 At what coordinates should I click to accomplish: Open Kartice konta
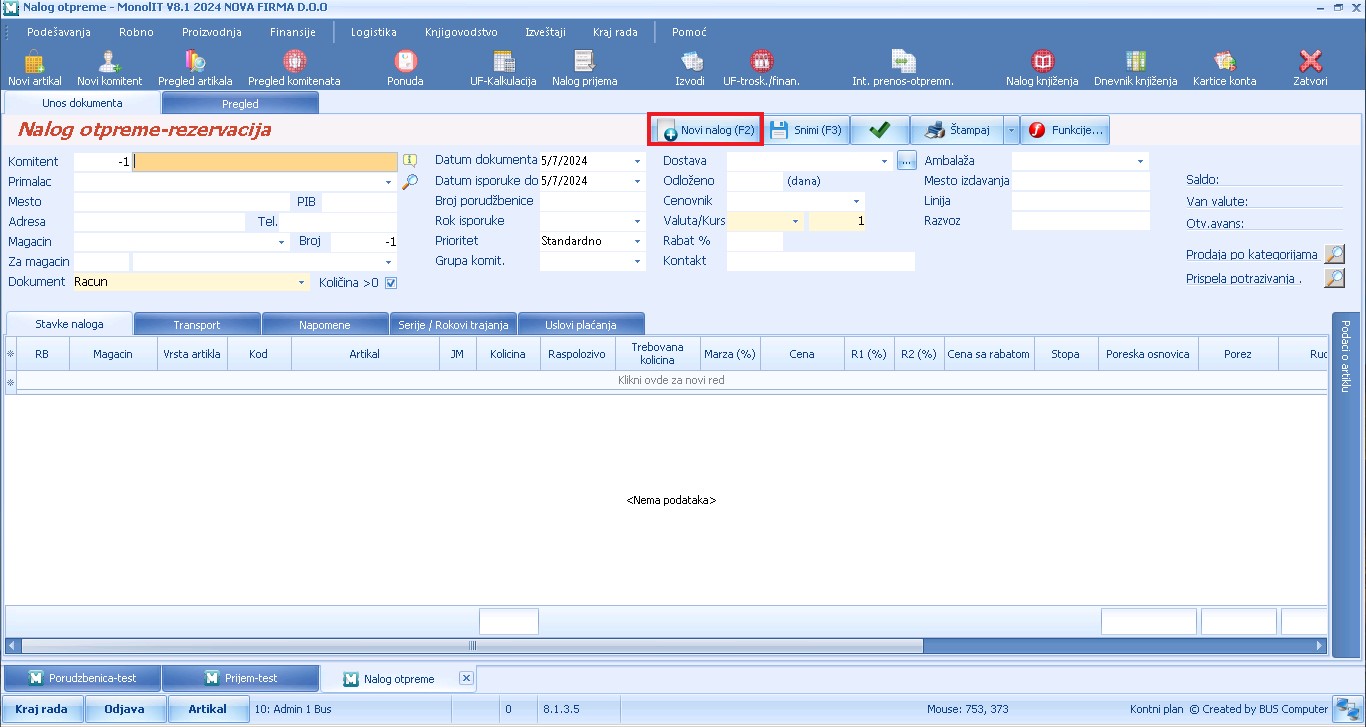[1224, 69]
